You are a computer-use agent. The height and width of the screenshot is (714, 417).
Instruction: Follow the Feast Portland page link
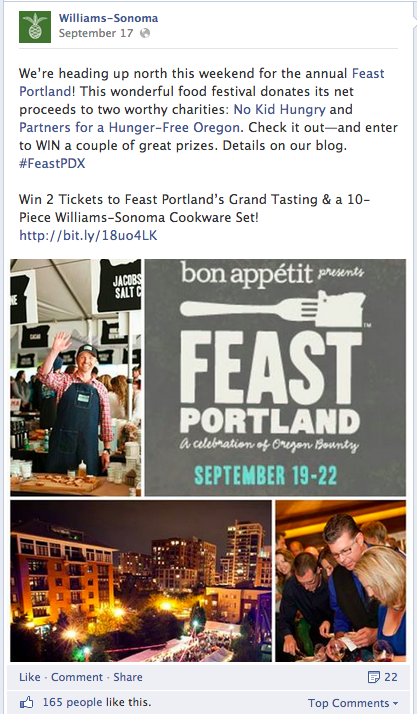(x=202, y=82)
